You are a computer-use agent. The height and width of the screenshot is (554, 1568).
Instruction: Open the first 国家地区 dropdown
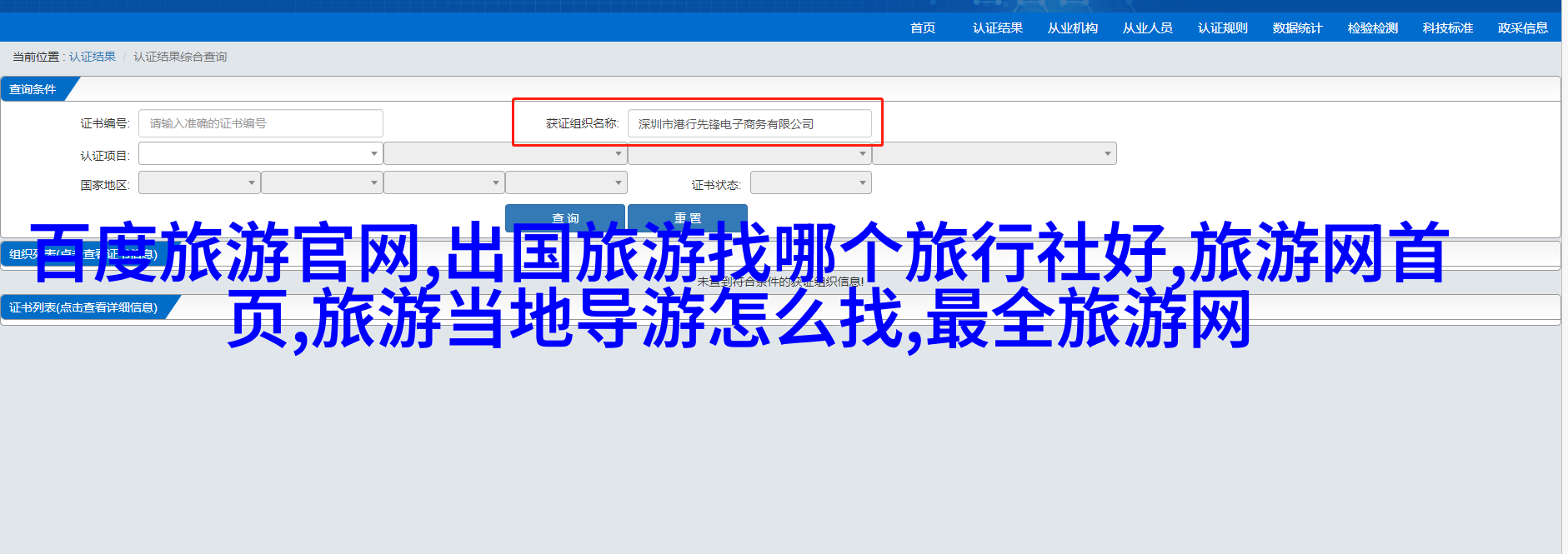pos(199,182)
